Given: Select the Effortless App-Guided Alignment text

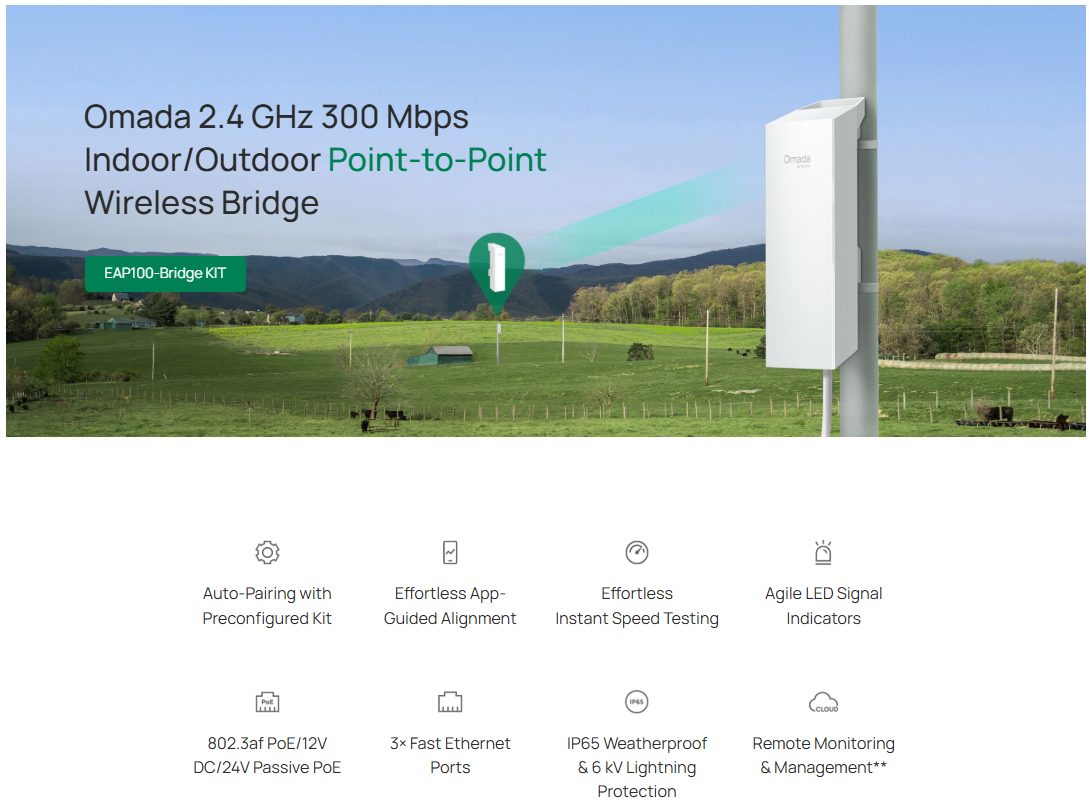Looking at the screenshot, I should (450, 606).
